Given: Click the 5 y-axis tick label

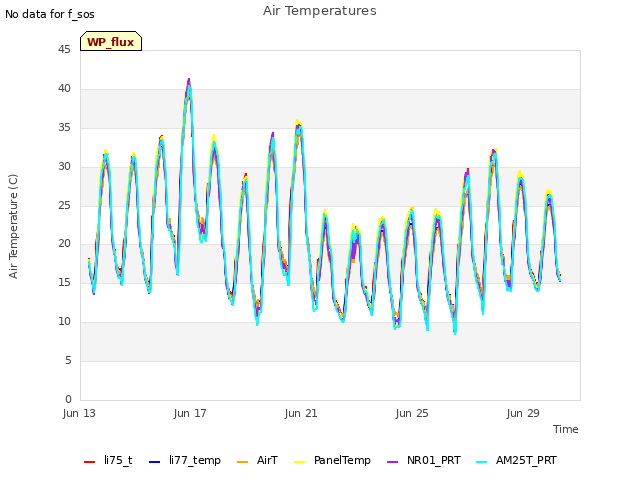Looking at the screenshot, I should point(68,360).
